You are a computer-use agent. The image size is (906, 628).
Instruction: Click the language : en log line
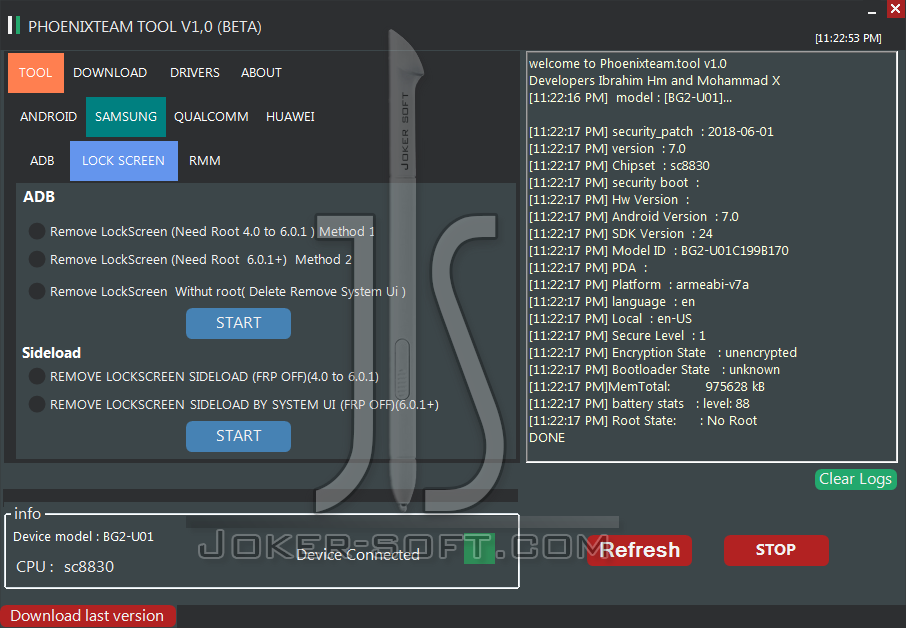(612, 302)
